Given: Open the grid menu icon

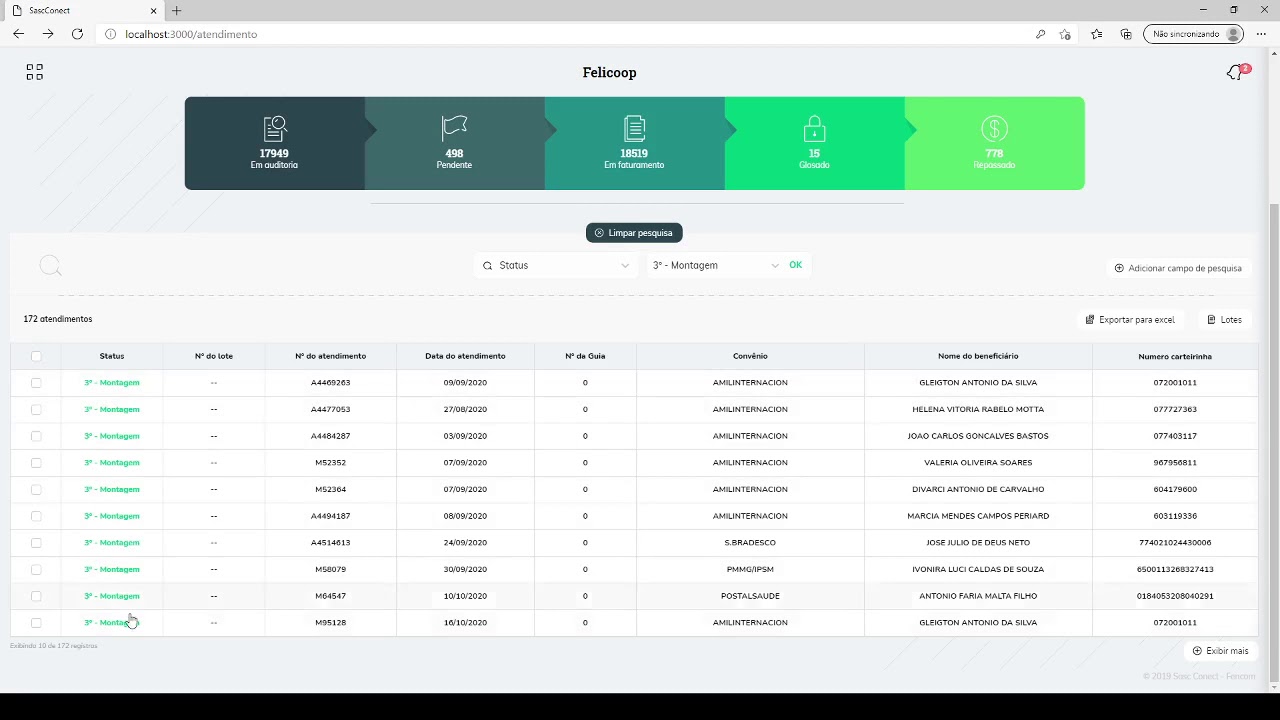Looking at the screenshot, I should (x=35, y=72).
